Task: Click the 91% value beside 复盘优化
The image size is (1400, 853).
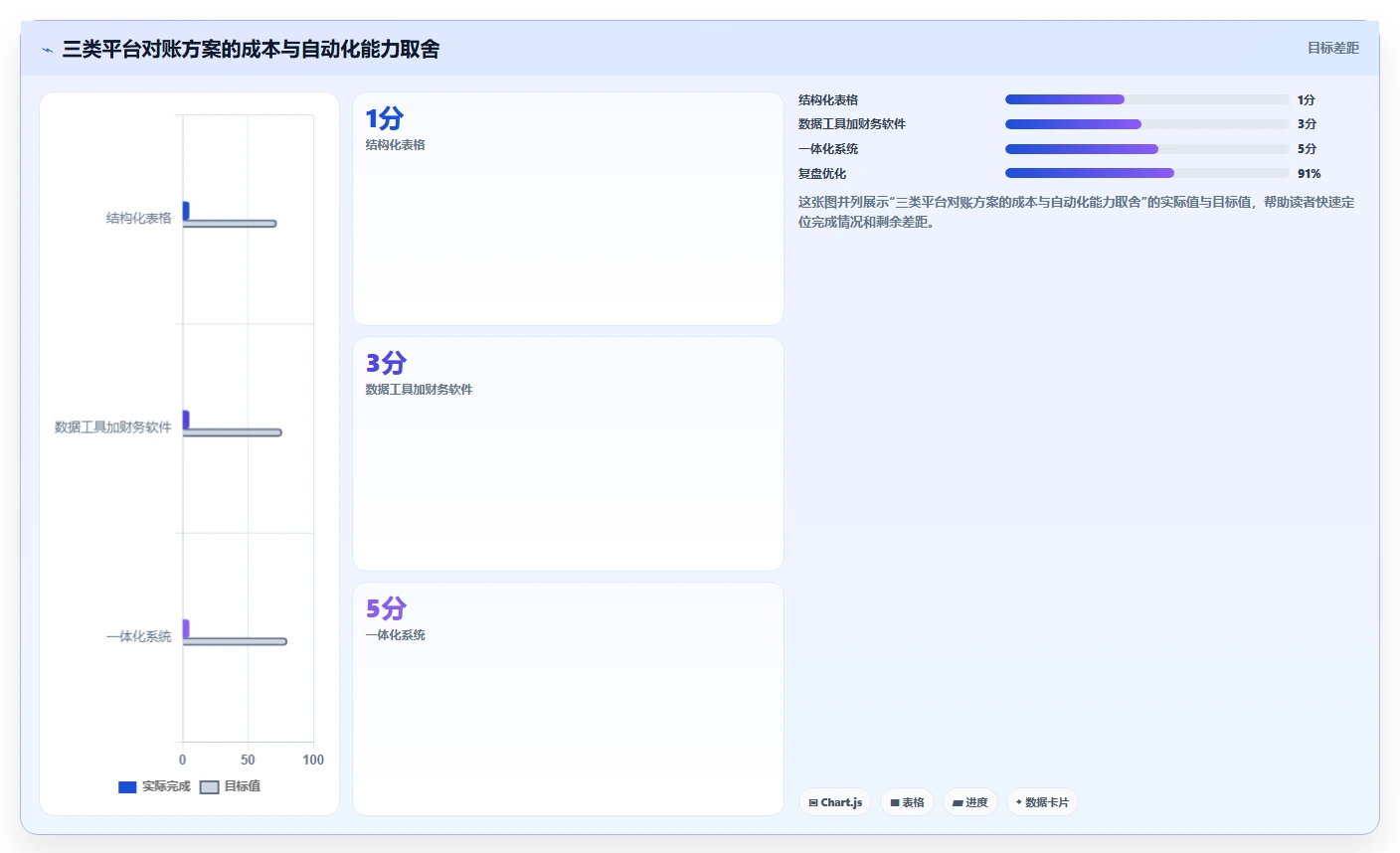Action: point(1310,174)
